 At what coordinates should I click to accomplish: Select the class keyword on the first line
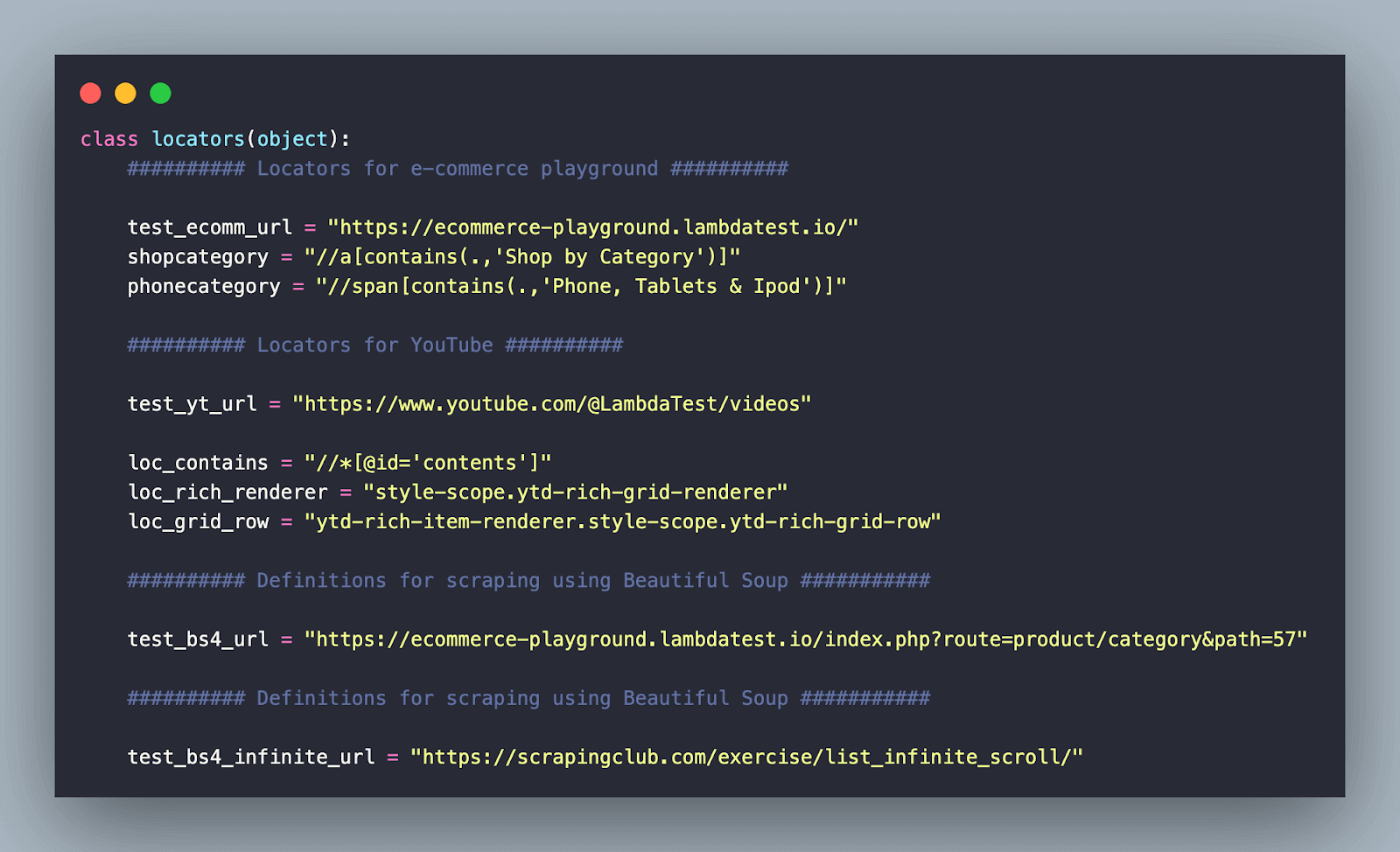107,138
